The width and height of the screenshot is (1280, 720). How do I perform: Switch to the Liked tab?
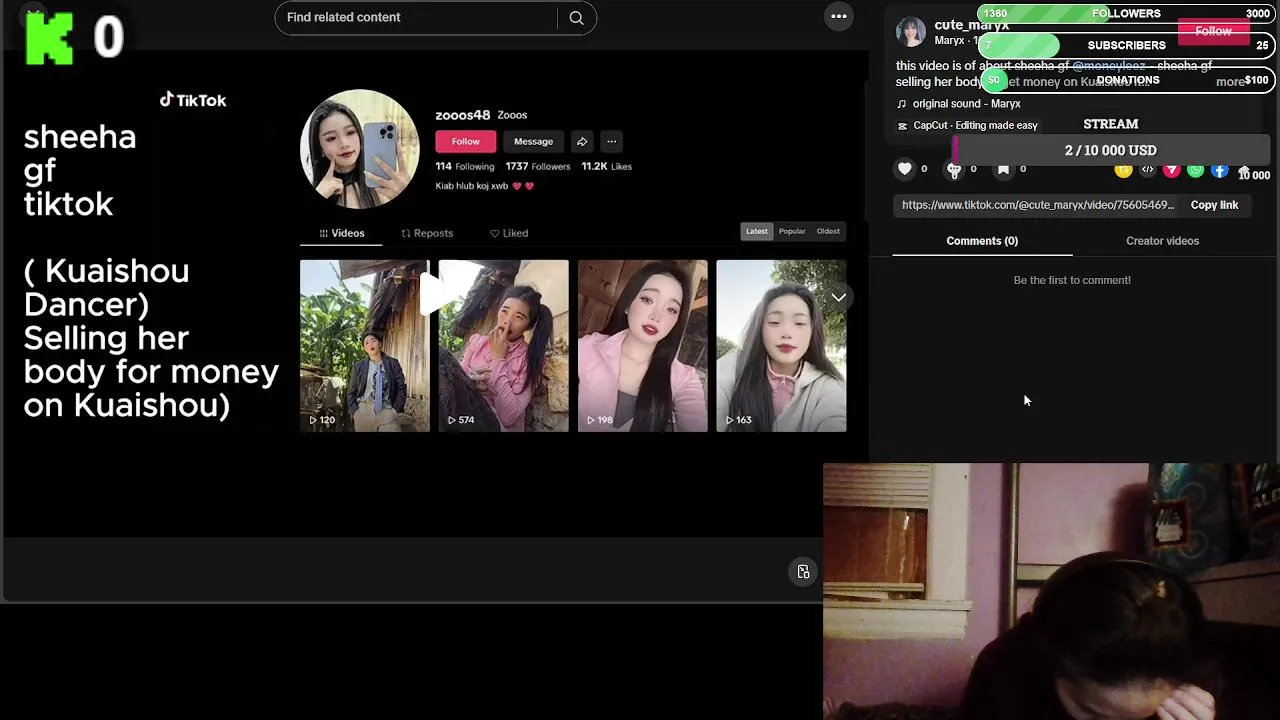[x=509, y=233]
